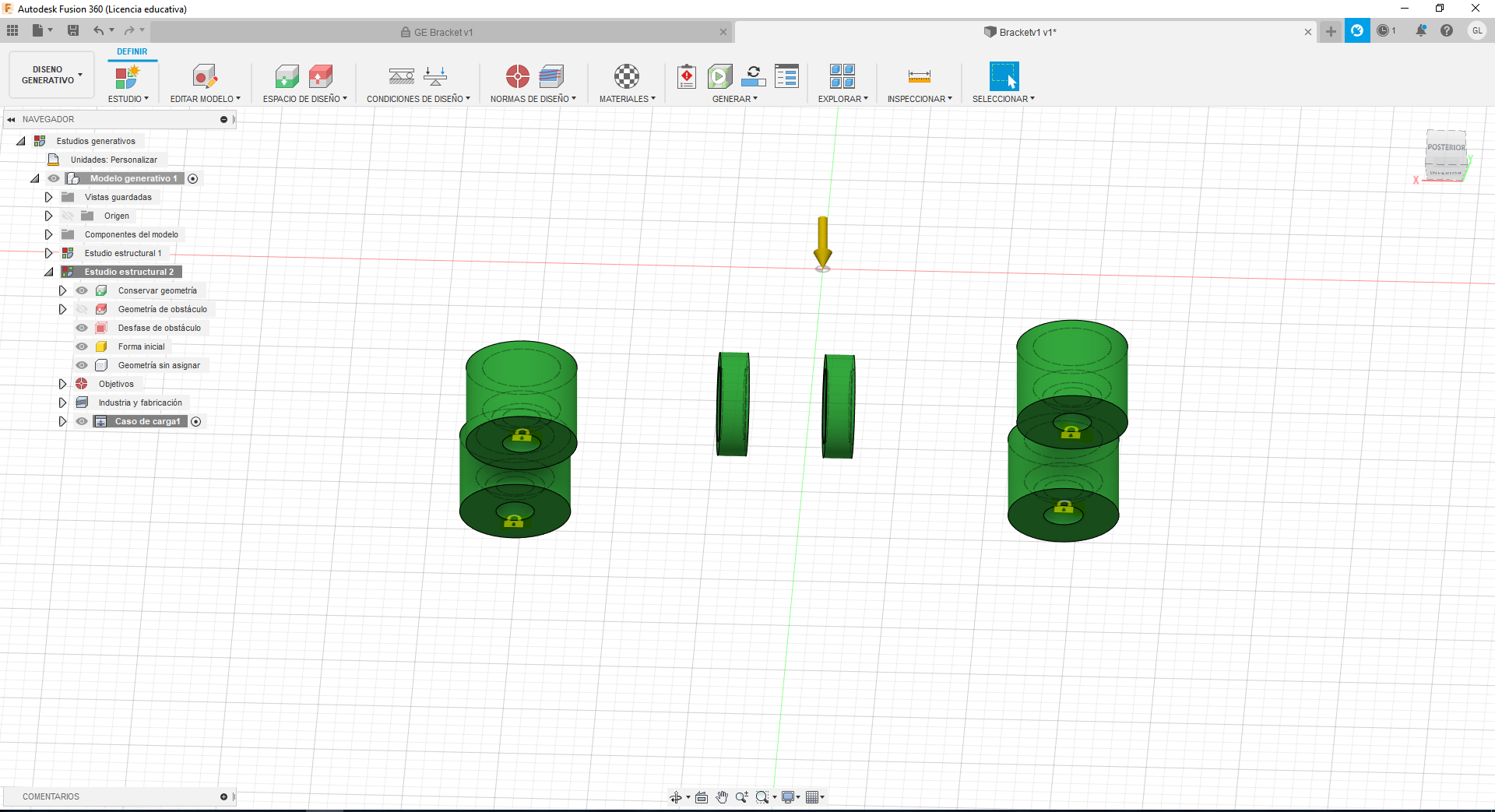Screen dimensions: 1495x812
Task: Add a new design tab
Action: click(x=1331, y=31)
